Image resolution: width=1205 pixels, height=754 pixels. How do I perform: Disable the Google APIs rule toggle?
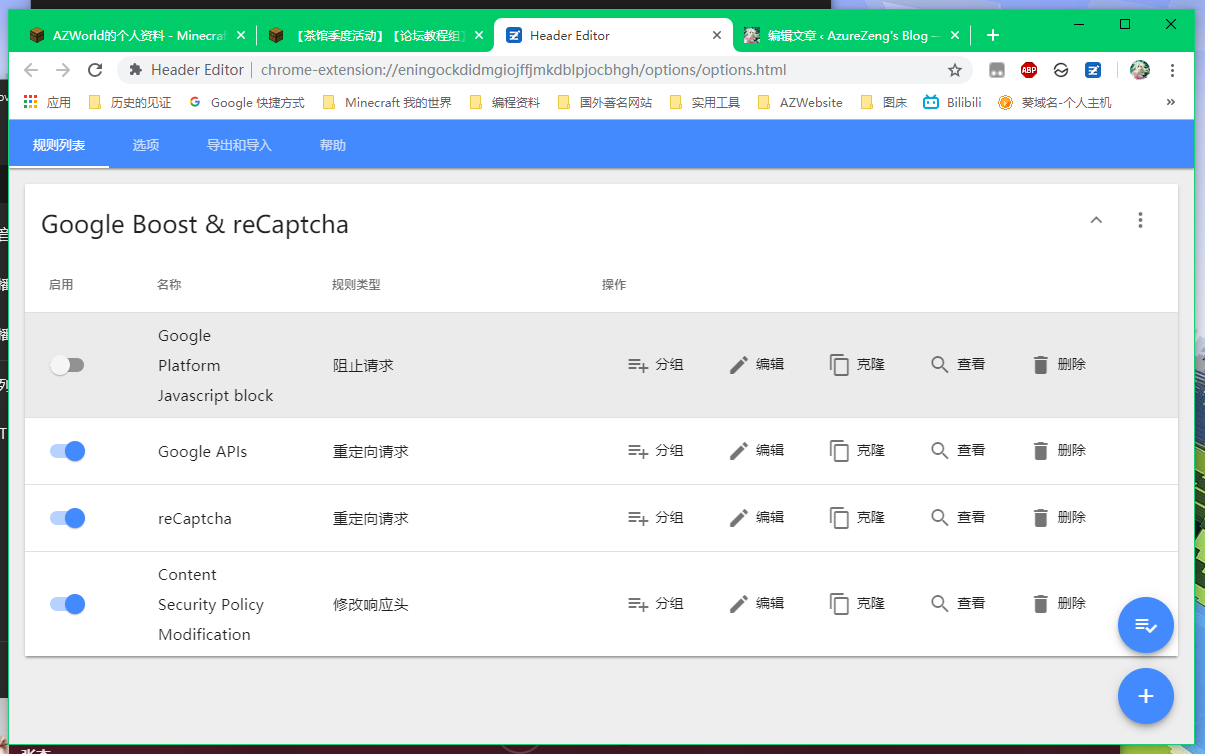[67, 451]
